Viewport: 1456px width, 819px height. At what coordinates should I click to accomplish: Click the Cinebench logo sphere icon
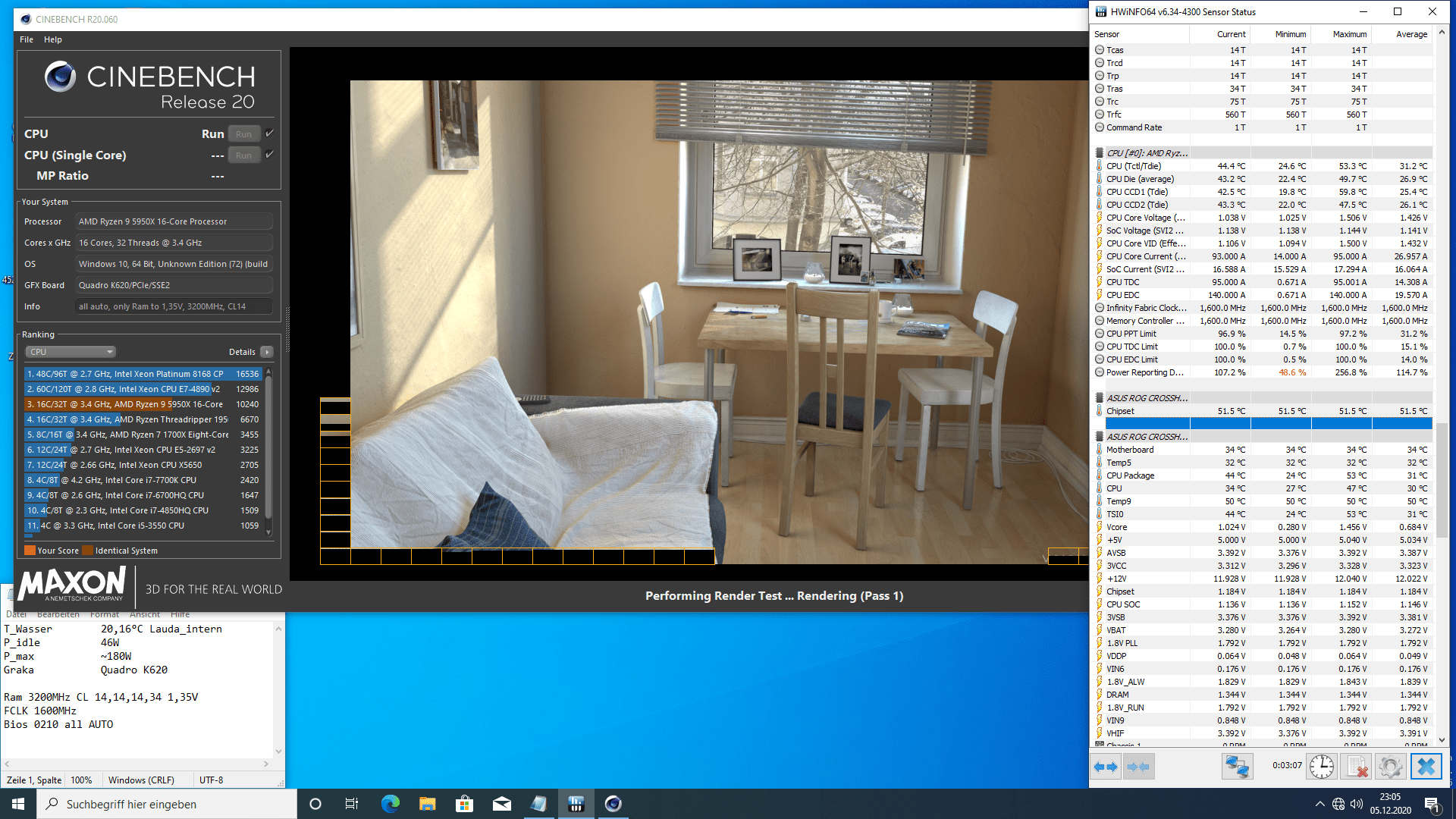click(60, 77)
